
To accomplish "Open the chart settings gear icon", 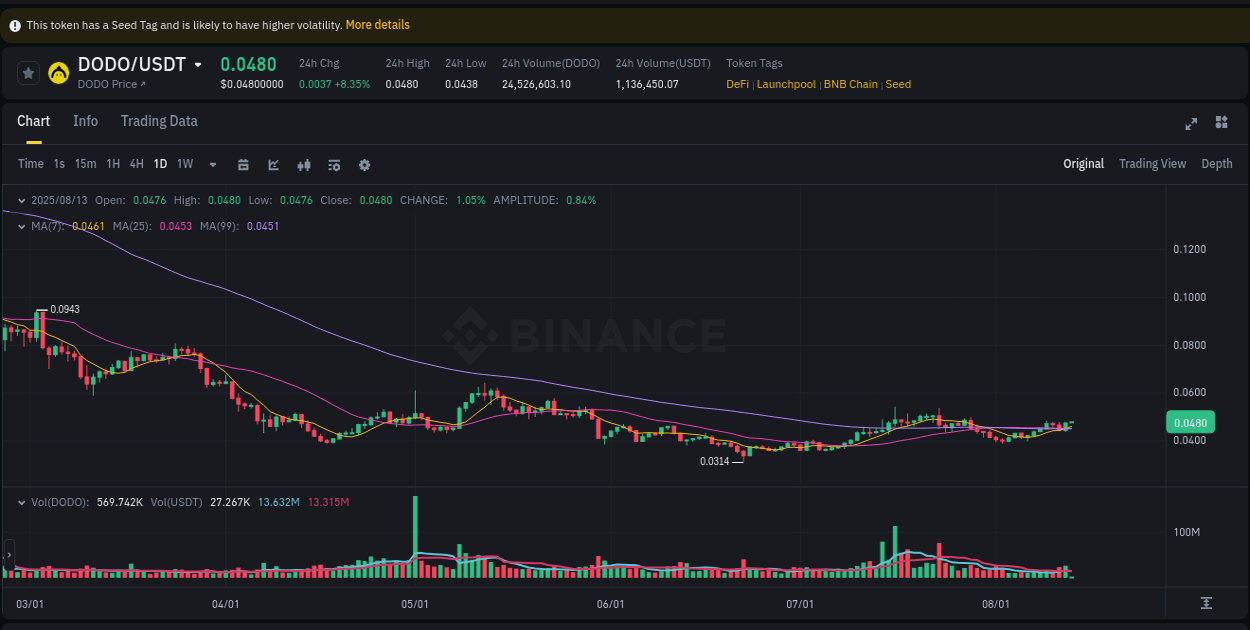I will click(364, 164).
